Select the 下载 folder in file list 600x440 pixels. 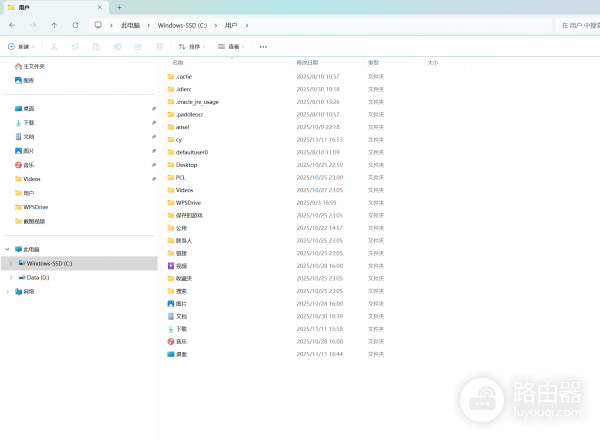[x=177, y=329]
